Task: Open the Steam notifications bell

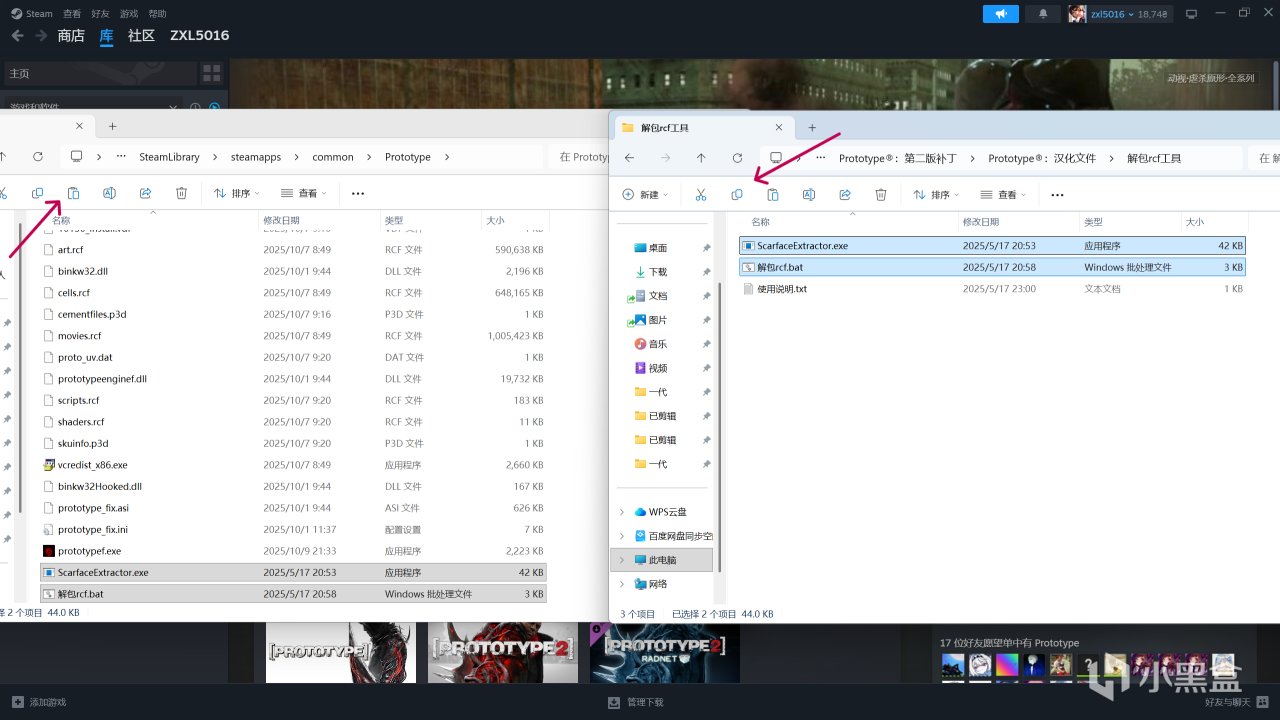Action: [1043, 14]
